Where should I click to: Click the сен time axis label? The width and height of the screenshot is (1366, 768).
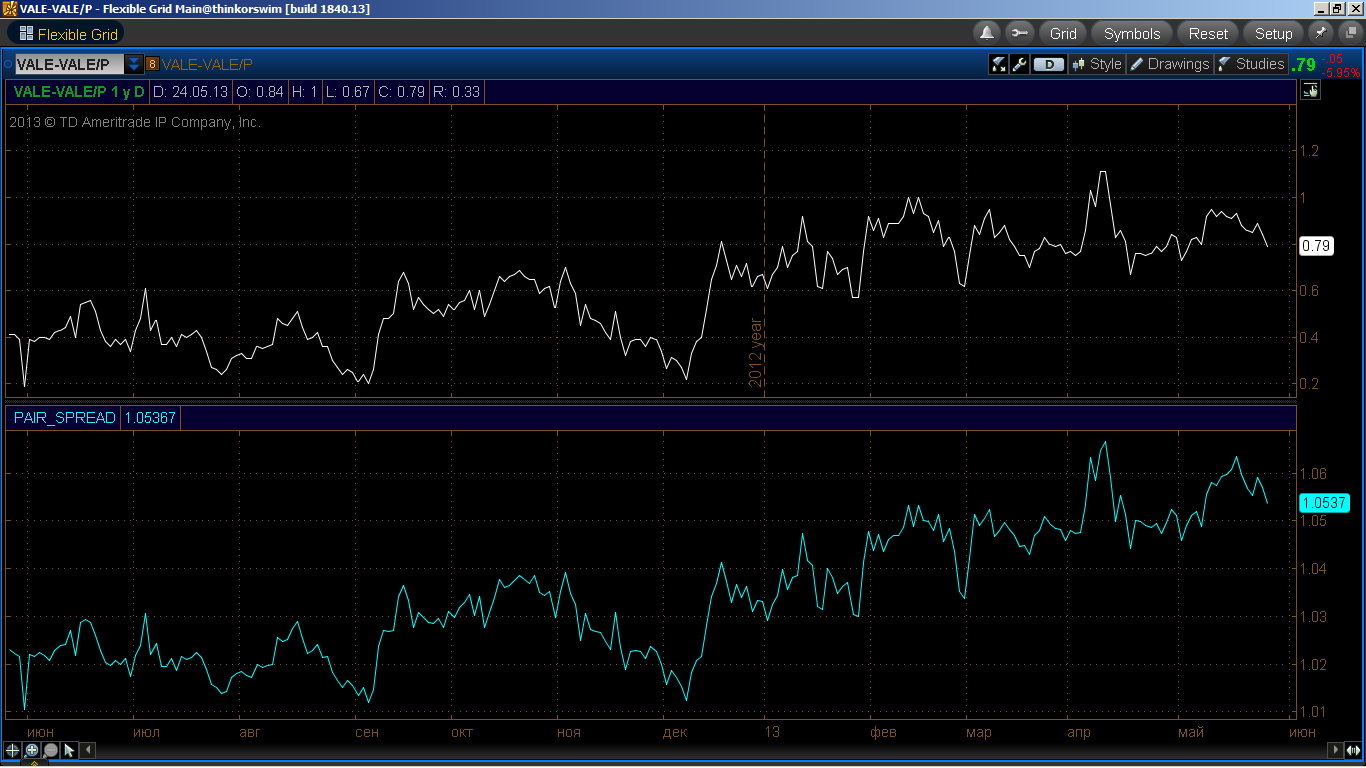[x=367, y=733]
